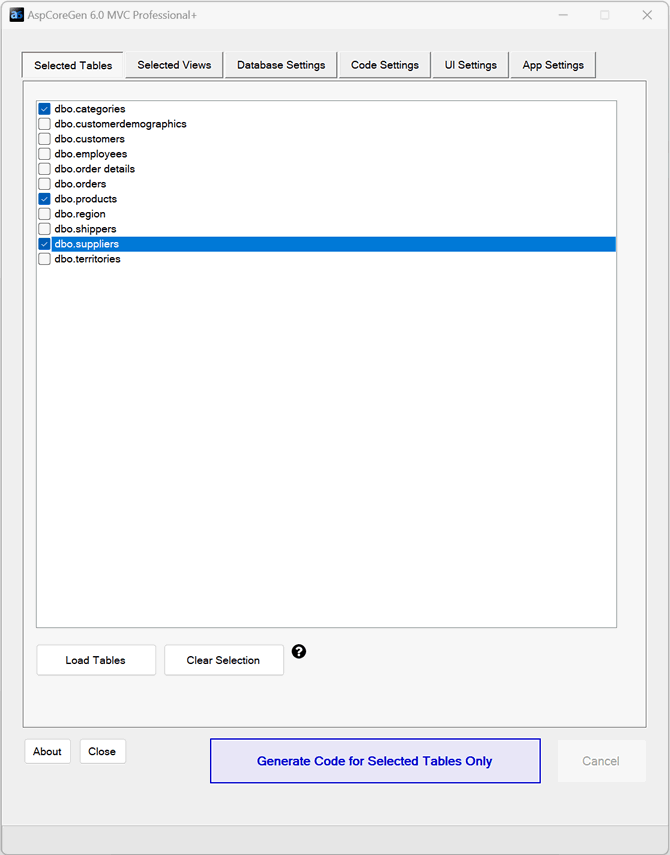The image size is (670, 855).
Task: Enable the dbo.employees checkbox
Action: (45, 154)
